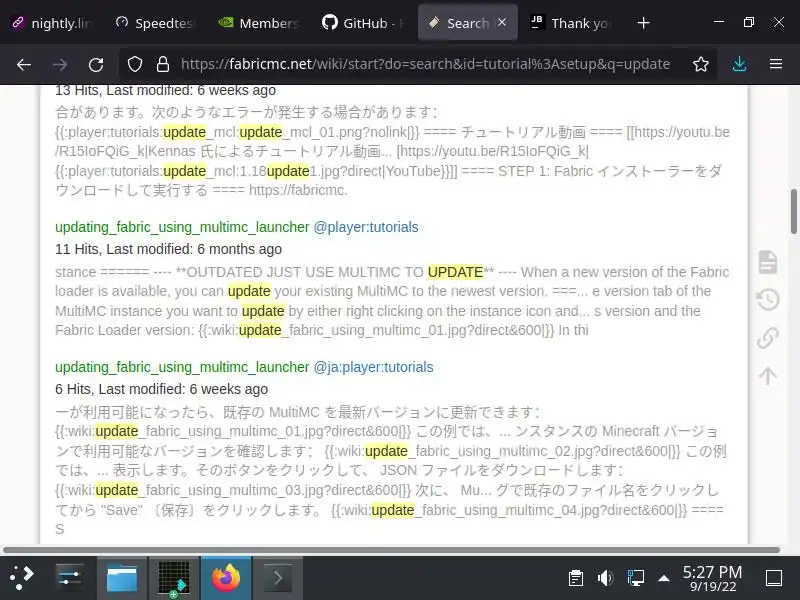
Task: Close the Search tab
Action: (502, 22)
